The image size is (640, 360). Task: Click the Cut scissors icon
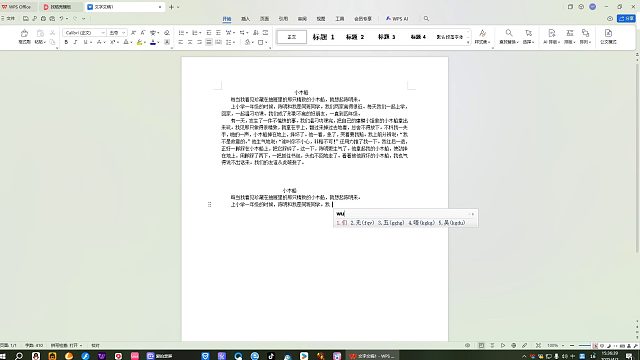pyautogui.click(x=52, y=33)
